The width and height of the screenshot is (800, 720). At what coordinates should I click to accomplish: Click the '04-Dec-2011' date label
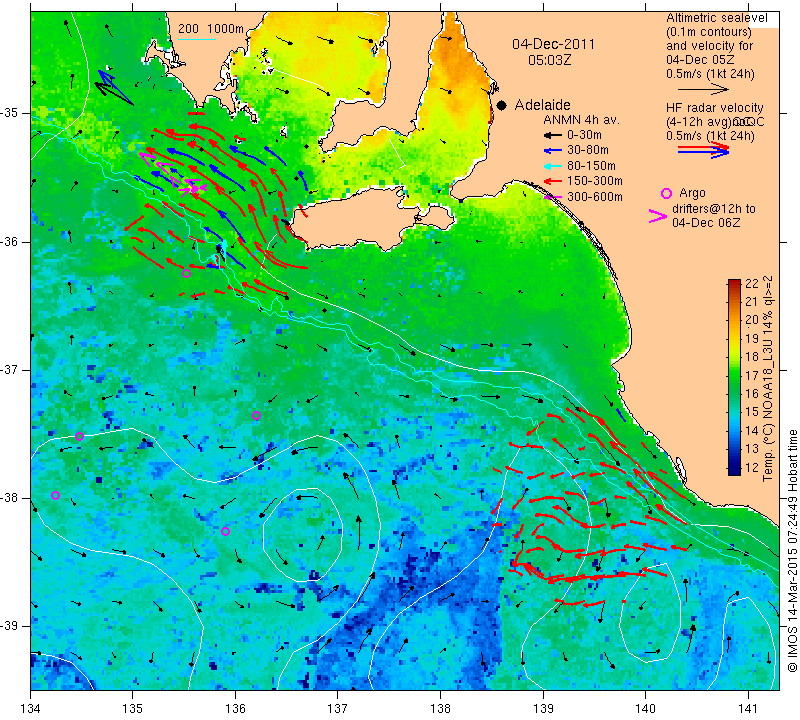[x=554, y=44]
